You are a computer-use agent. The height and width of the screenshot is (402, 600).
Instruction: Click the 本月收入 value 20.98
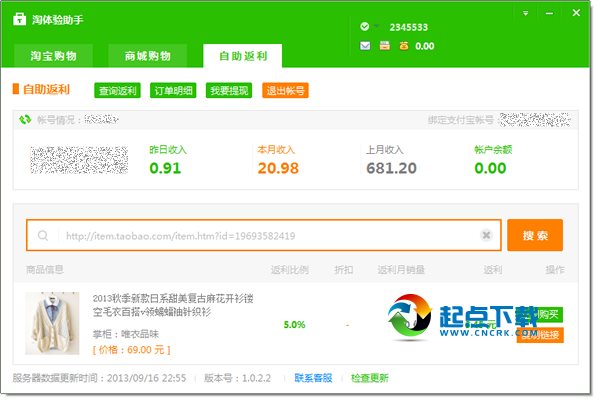pyautogui.click(x=278, y=168)
